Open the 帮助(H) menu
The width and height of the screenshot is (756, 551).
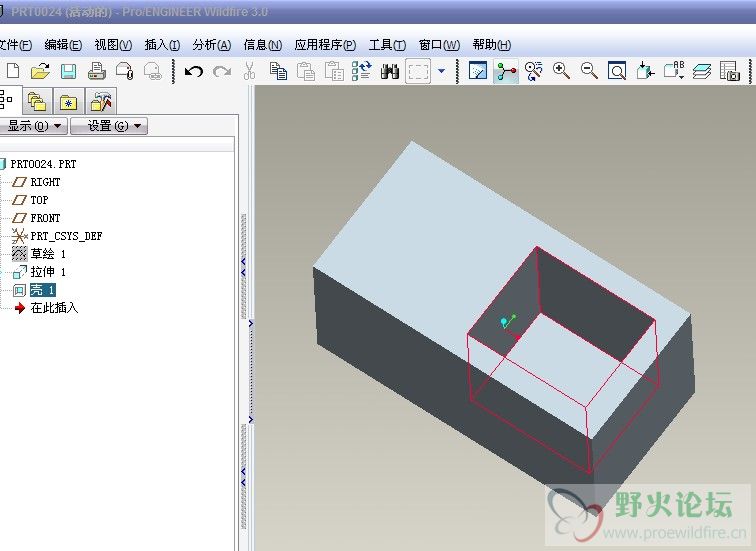click(491, 45)
